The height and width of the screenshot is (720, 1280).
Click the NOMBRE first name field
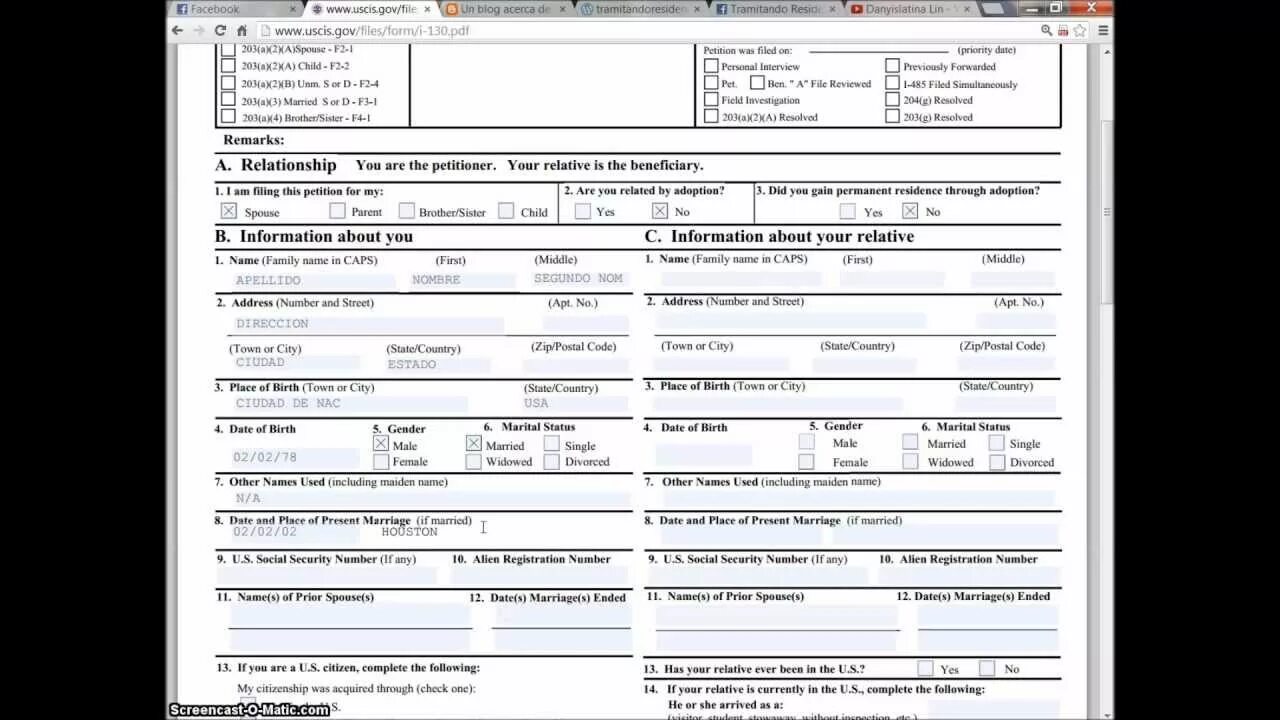tap(462, 280)
